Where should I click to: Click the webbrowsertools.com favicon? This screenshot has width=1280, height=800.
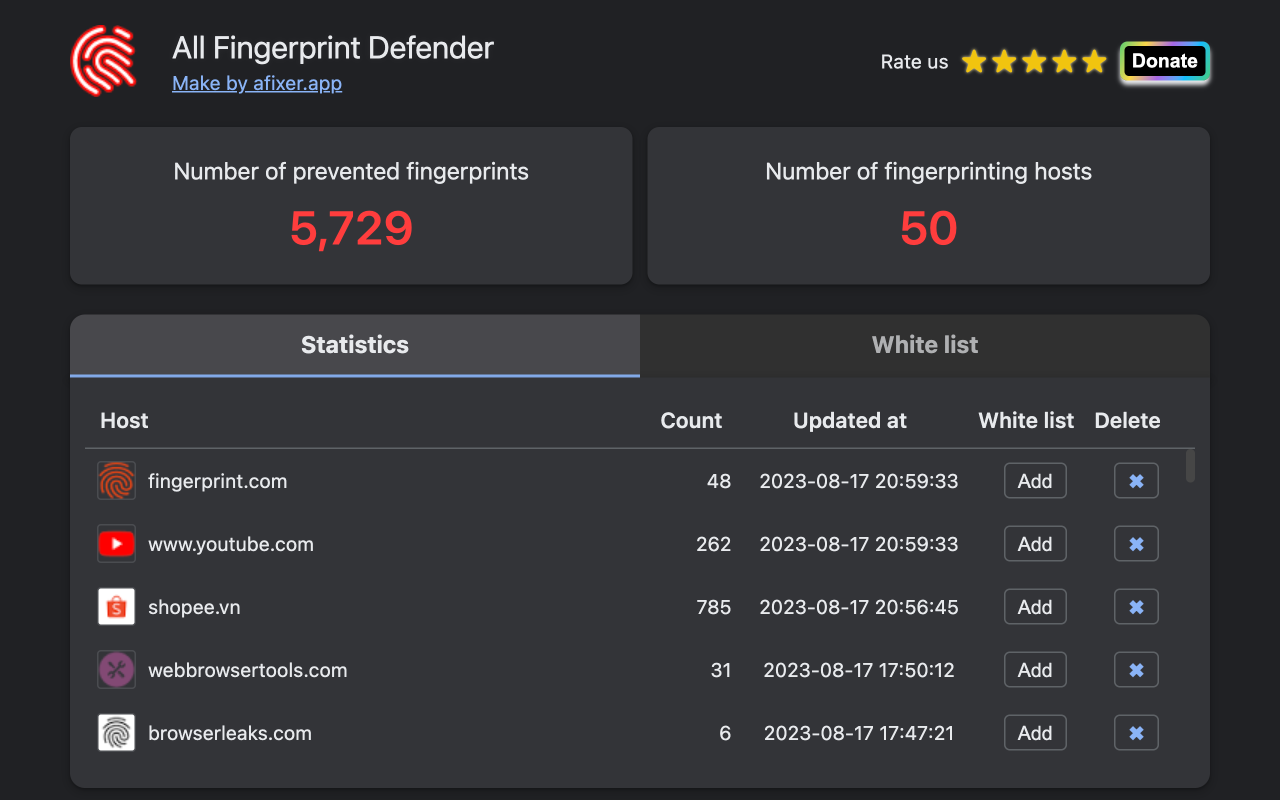click(116, 669)
